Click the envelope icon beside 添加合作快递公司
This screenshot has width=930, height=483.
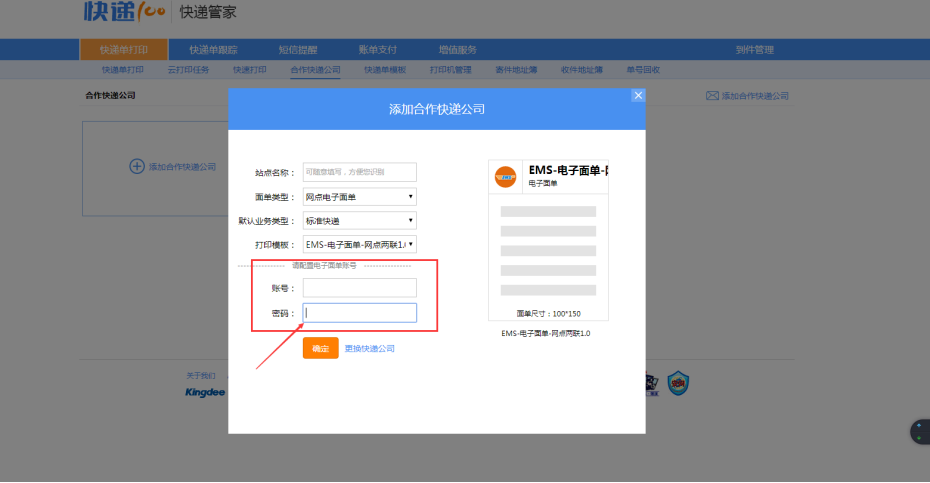pos(712,96)
